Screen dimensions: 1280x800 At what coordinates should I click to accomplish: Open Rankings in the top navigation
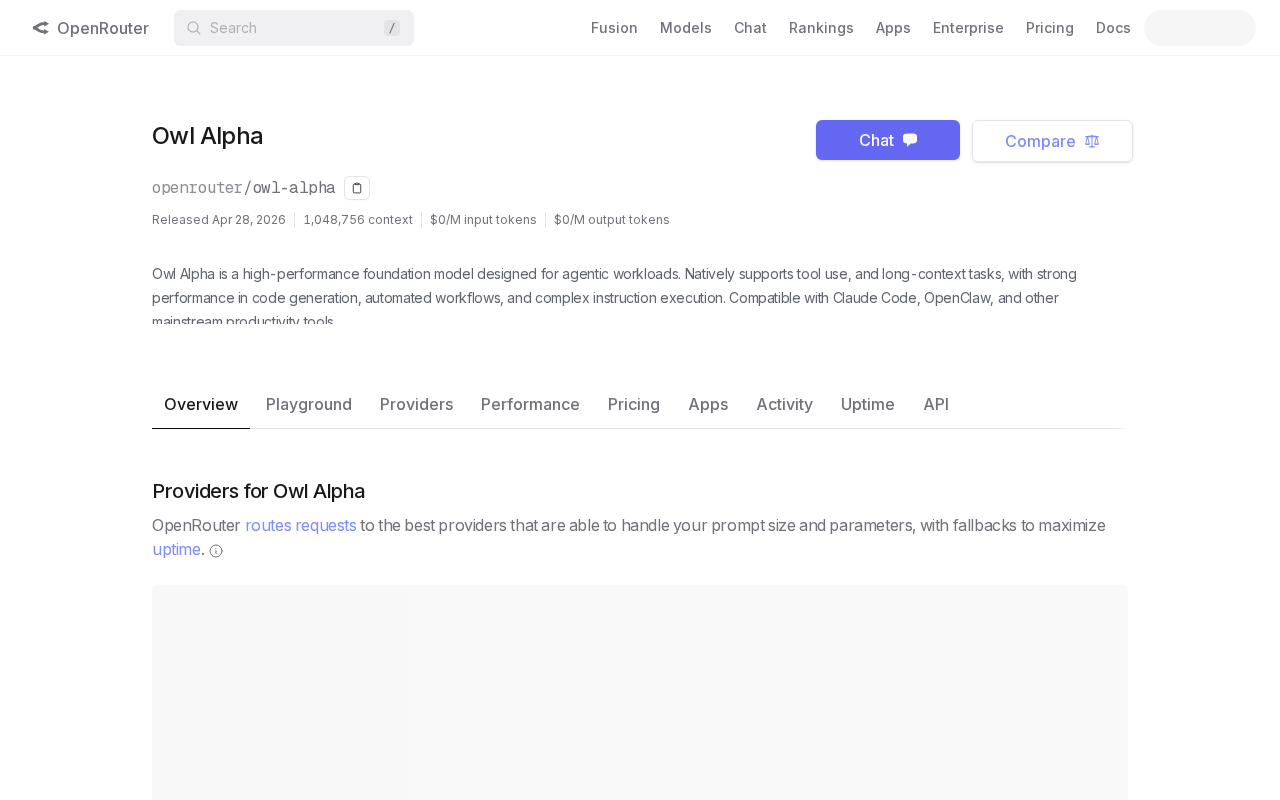[x=821, y=28]
